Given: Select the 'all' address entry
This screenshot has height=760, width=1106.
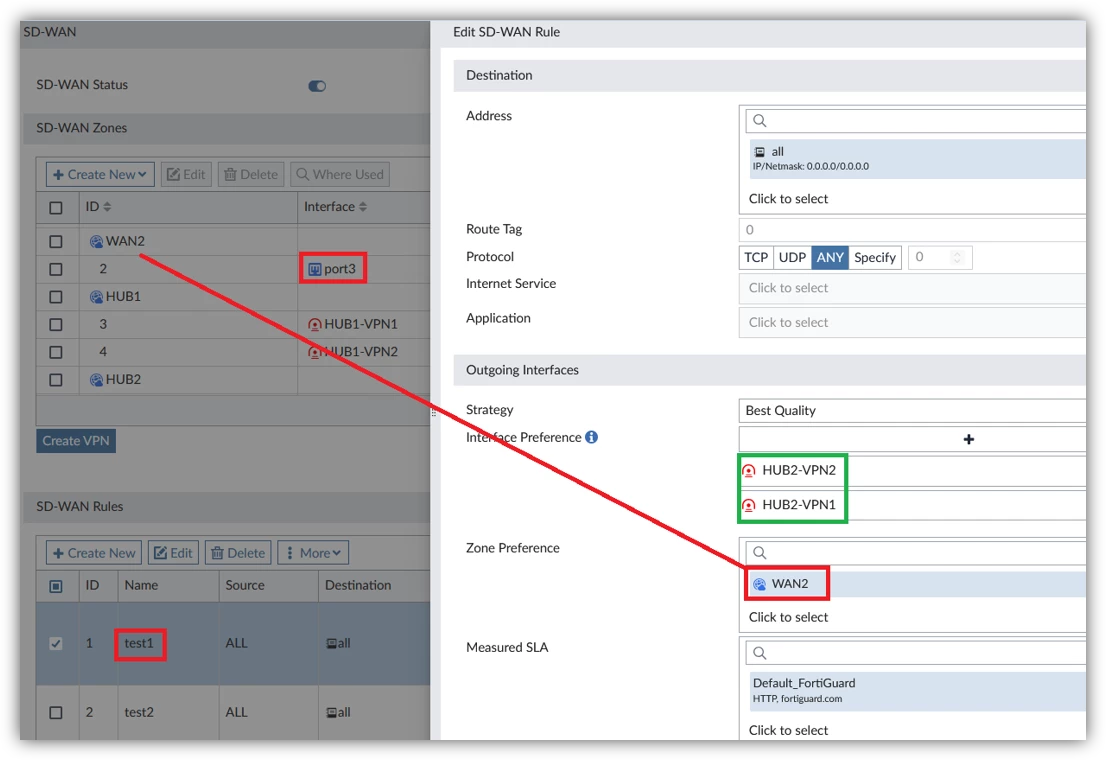Looking at the screenshot, I should coord(917,159).
